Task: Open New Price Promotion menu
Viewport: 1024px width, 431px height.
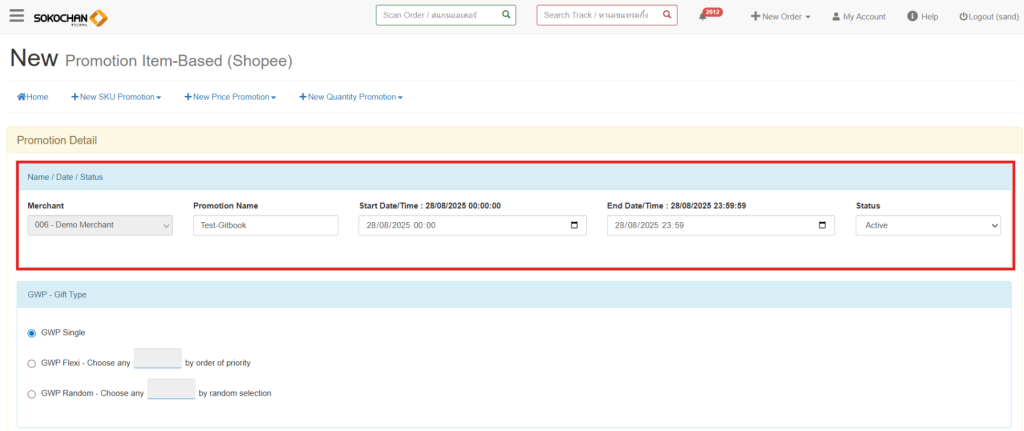Action: click(x=230, y=97)
